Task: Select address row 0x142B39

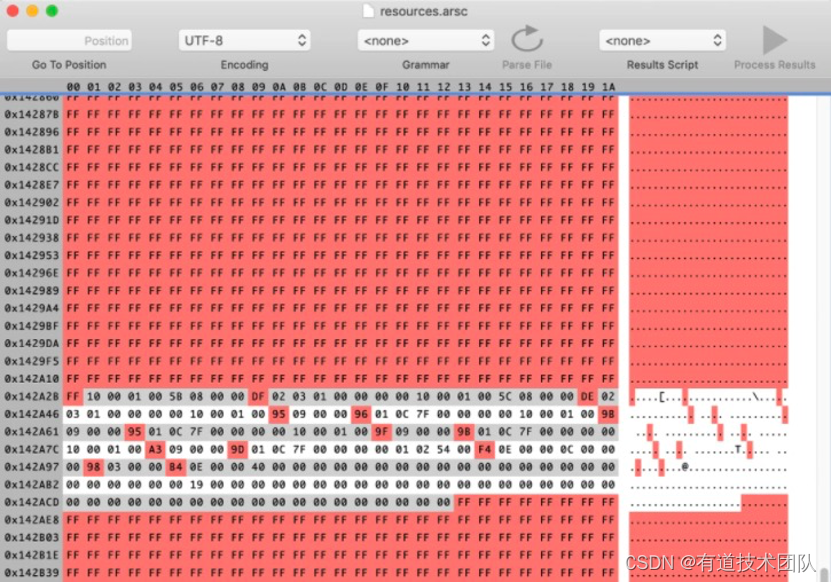Action: 32,573
